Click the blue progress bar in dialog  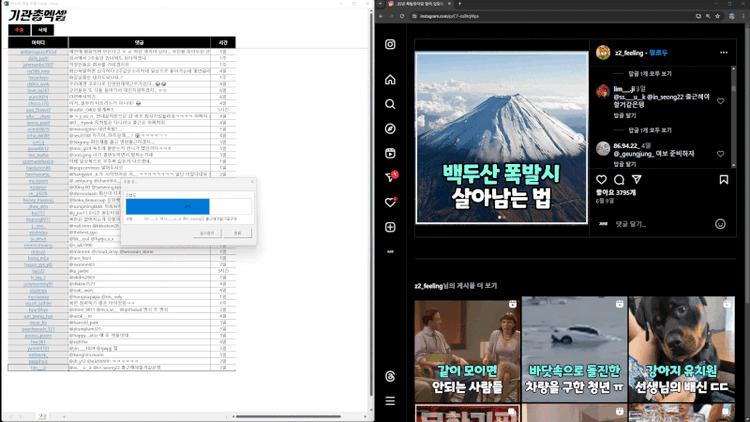coord(167,207)
